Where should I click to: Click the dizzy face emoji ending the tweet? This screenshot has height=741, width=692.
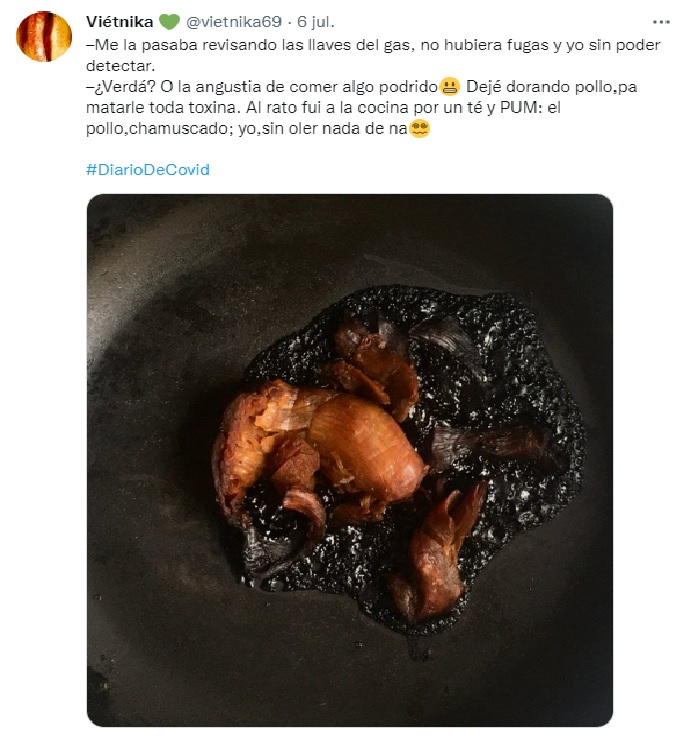click(x=420, y=129)
